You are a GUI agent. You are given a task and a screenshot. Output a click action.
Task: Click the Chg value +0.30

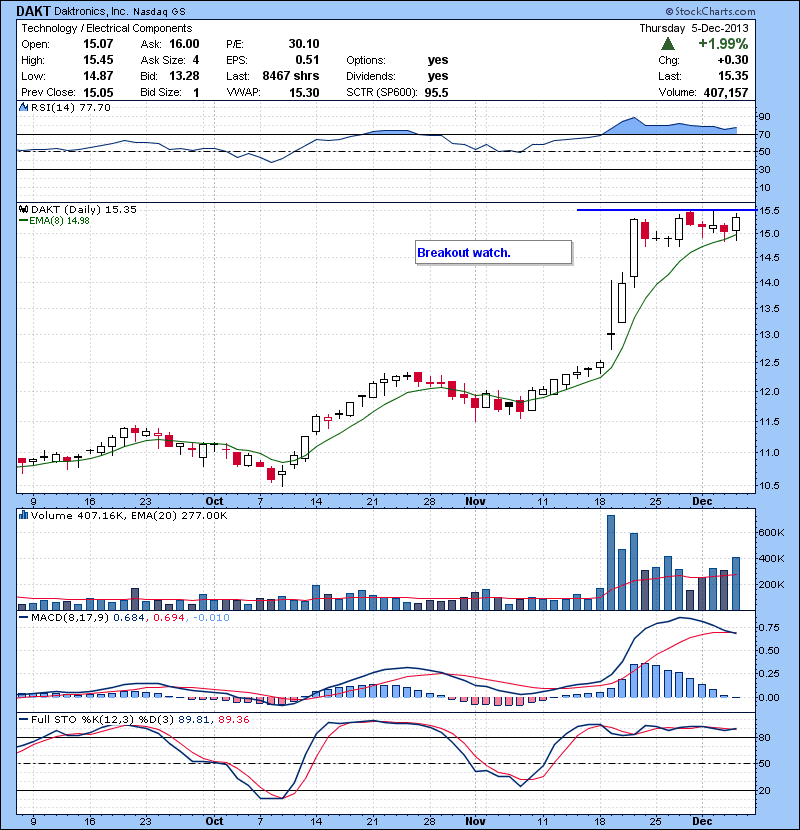pos(733,60)
